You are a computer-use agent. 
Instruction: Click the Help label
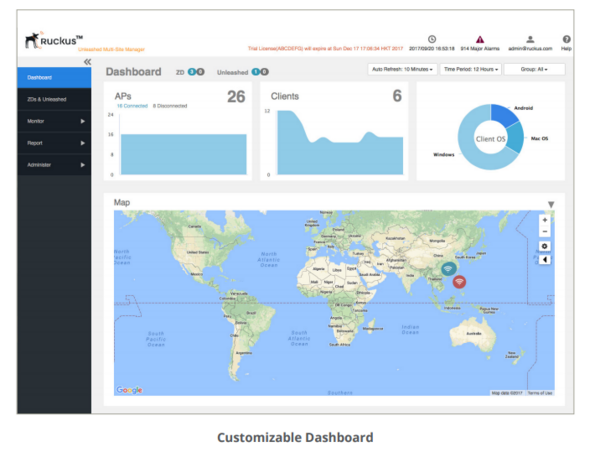(x=566, y=49)
